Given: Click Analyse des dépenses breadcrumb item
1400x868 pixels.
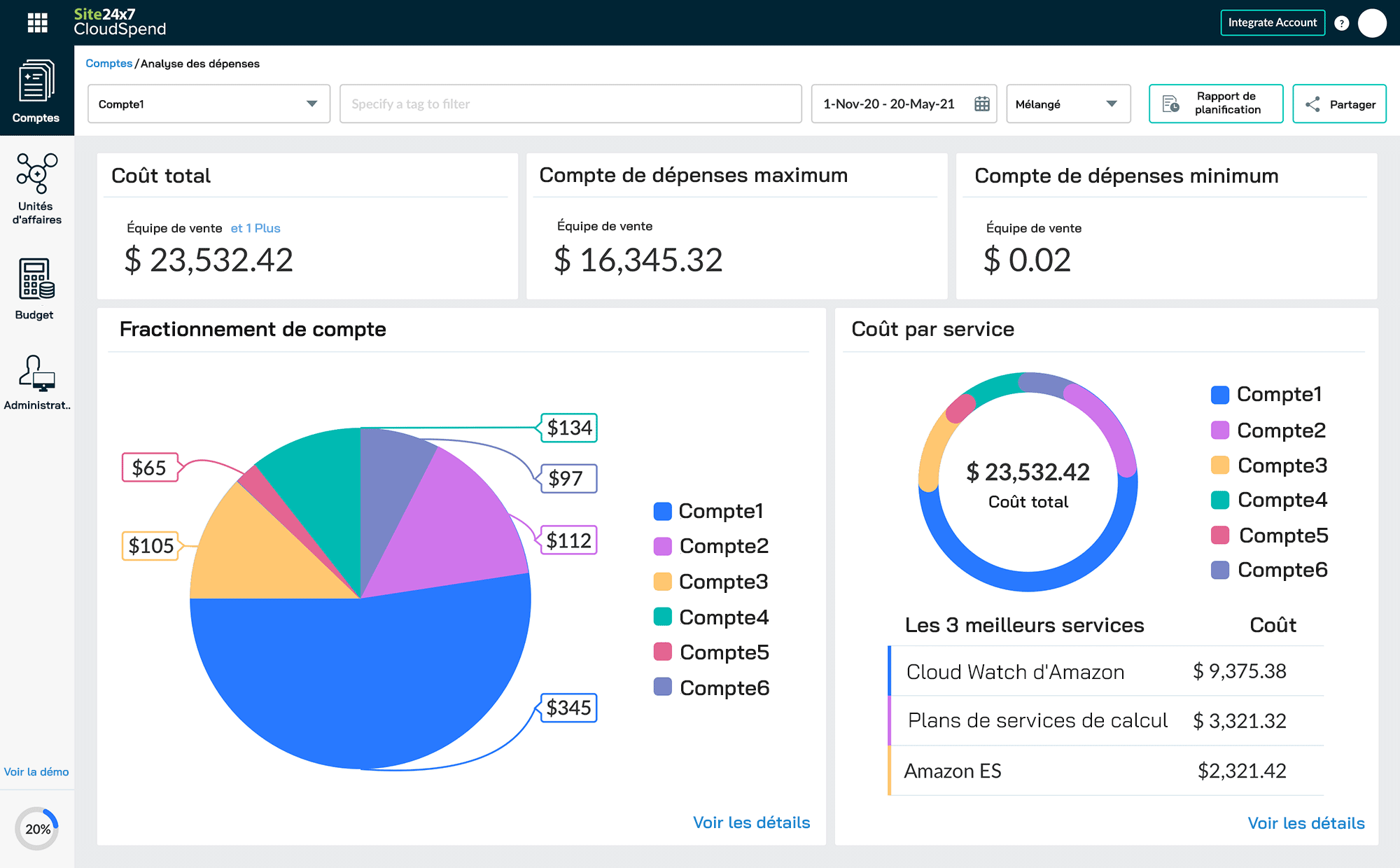Looking at the screenshot, I should click(199, 63).
